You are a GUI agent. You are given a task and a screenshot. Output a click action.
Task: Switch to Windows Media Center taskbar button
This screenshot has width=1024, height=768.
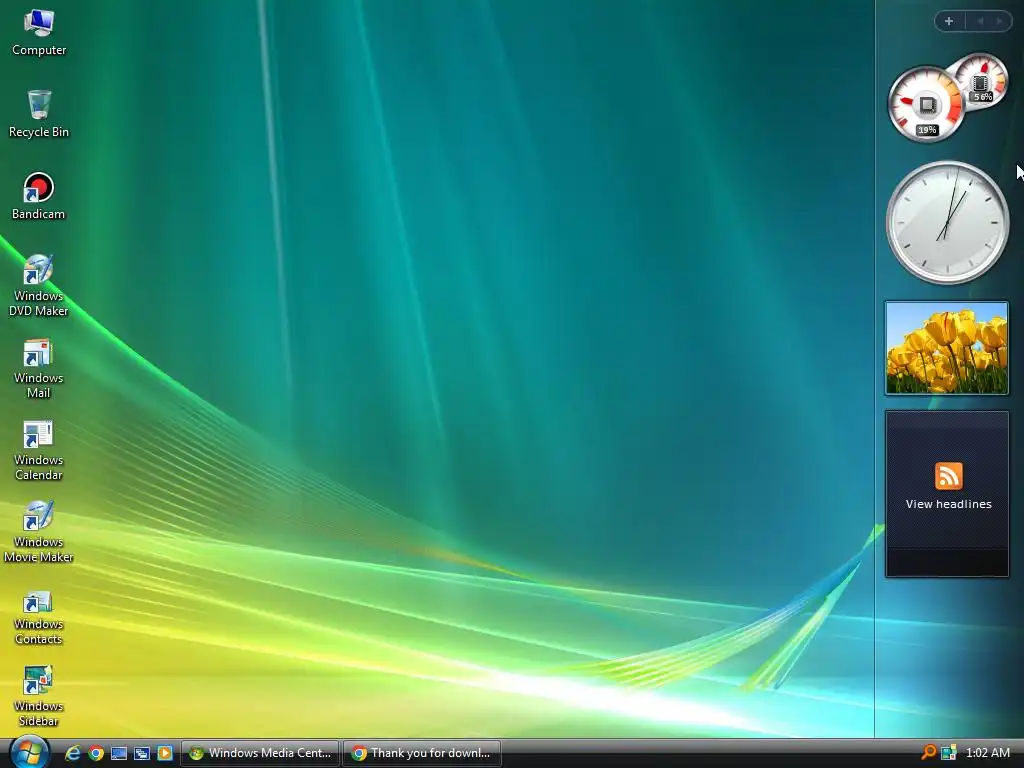click(x=260, y=753)
